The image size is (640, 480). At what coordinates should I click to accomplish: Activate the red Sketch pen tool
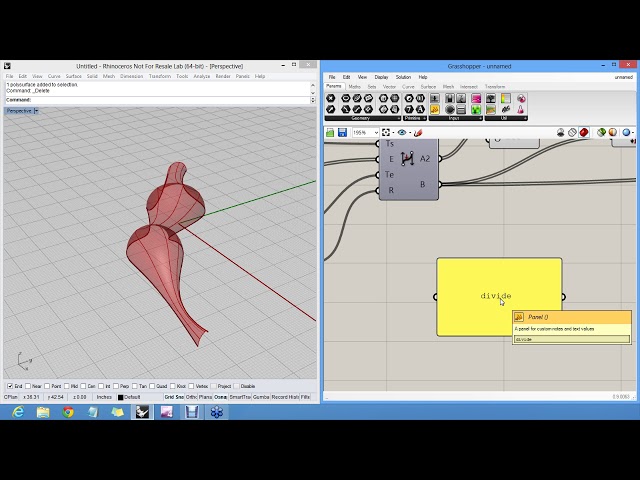pos(418,133)
